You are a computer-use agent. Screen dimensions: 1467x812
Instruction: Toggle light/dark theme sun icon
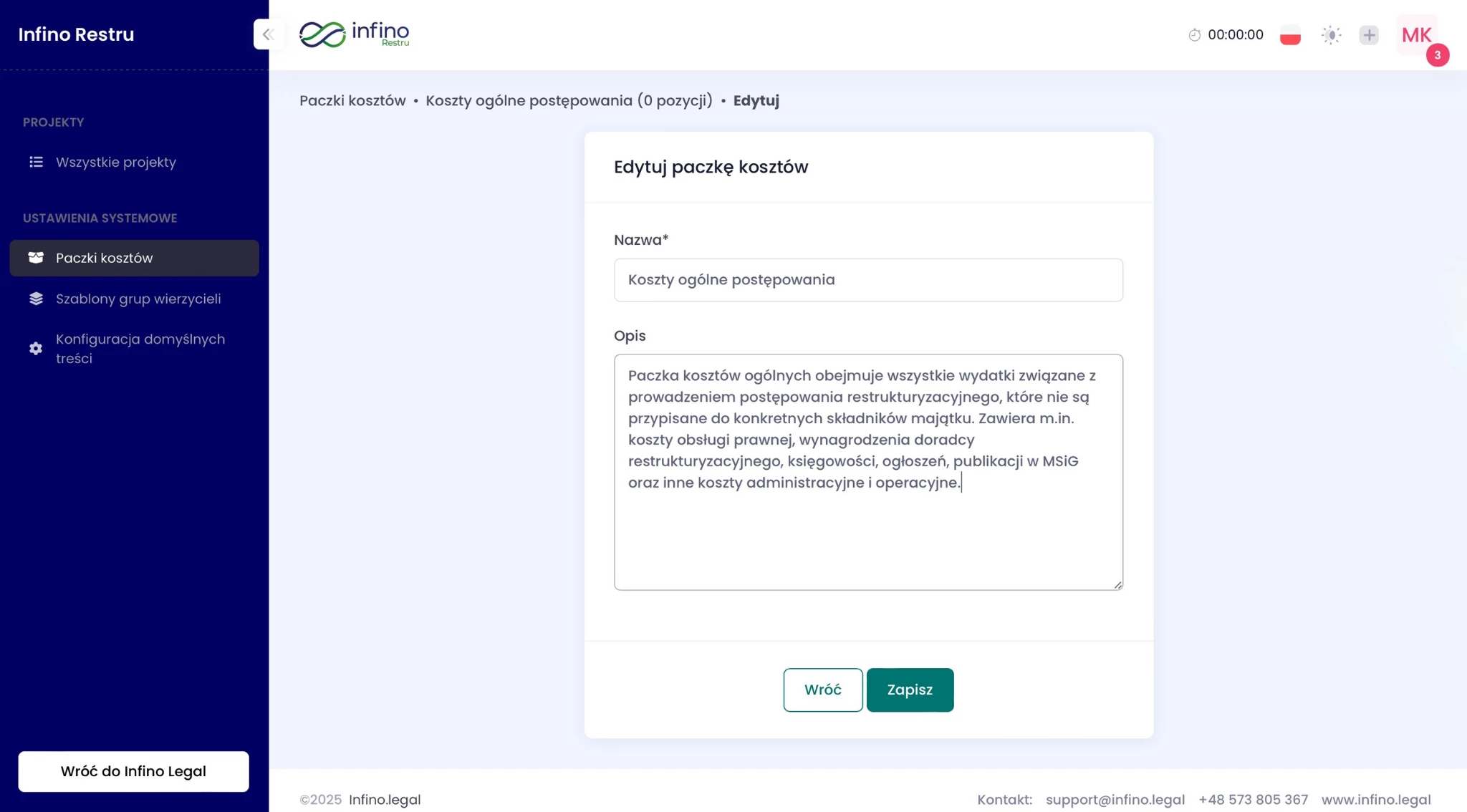[x=1331, y=35]
